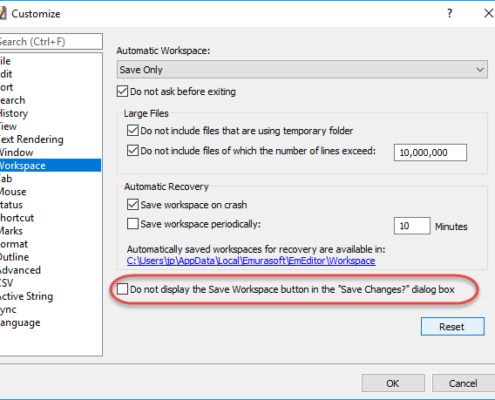Uncheck files using temporary folder option

pos(133,130)
